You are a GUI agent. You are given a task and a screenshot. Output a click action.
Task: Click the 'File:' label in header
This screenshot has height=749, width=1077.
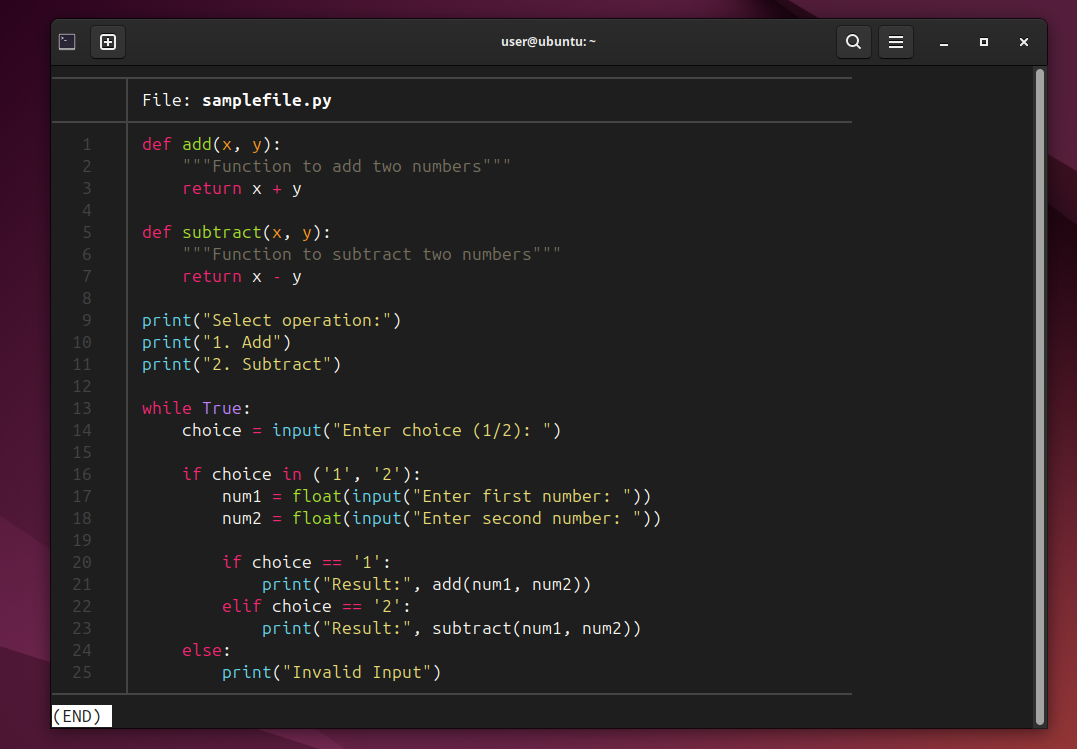point(166,100)
